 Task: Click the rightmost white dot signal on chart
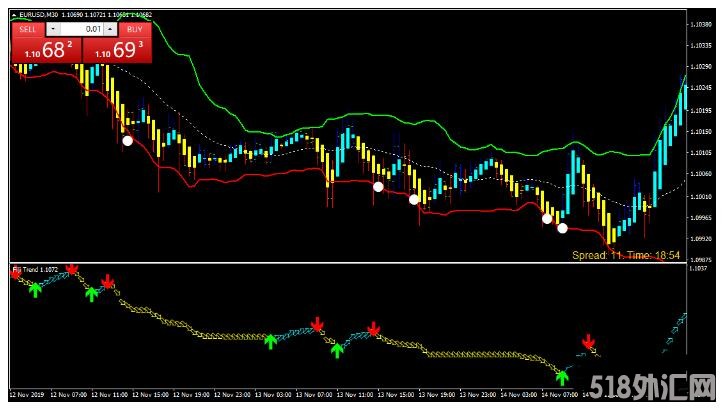point(563,228)
